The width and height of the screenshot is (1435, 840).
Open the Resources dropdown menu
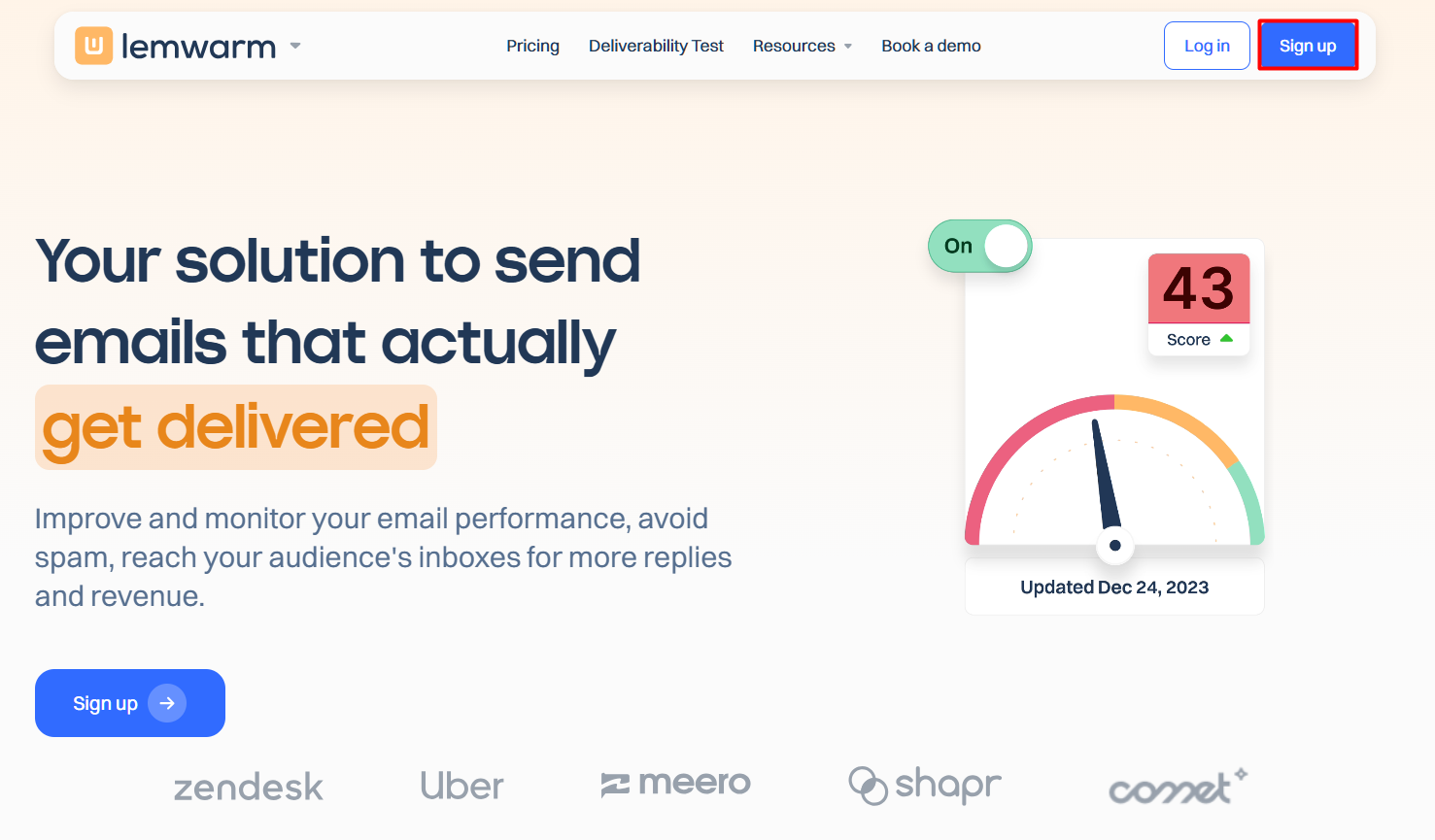click(x=803, y=46)
